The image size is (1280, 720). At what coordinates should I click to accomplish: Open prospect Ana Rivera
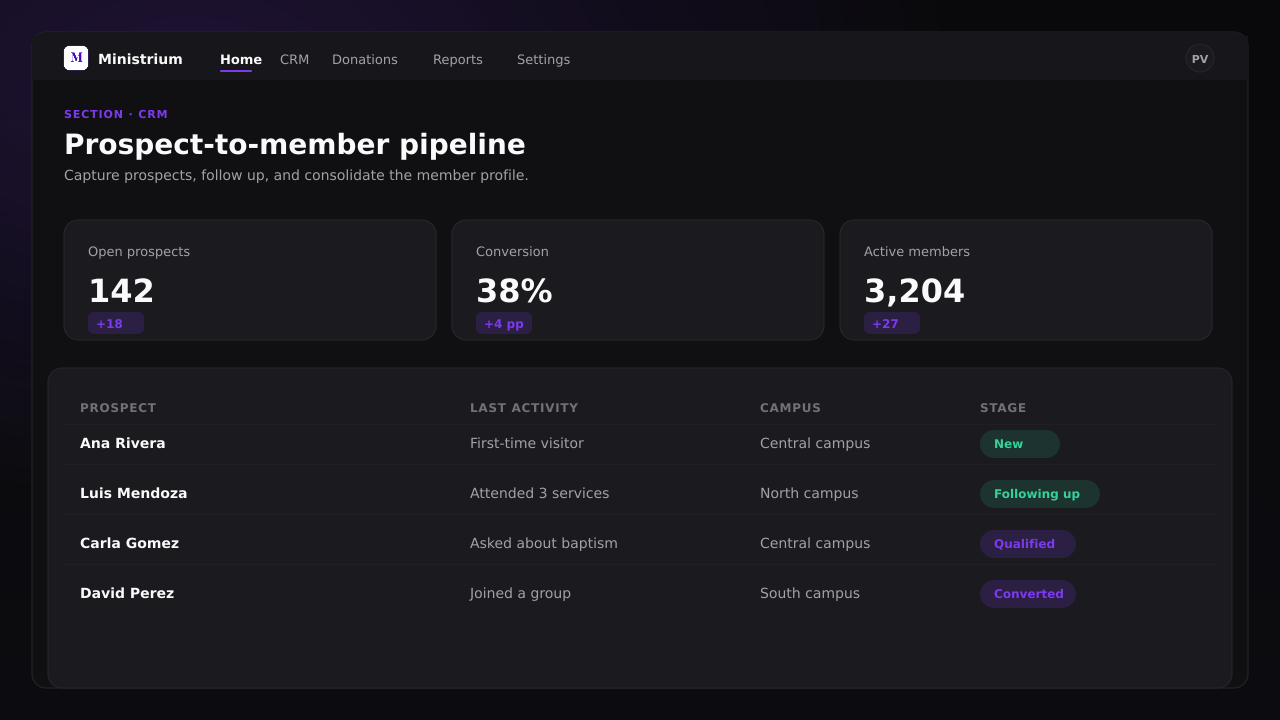[123, 443]
